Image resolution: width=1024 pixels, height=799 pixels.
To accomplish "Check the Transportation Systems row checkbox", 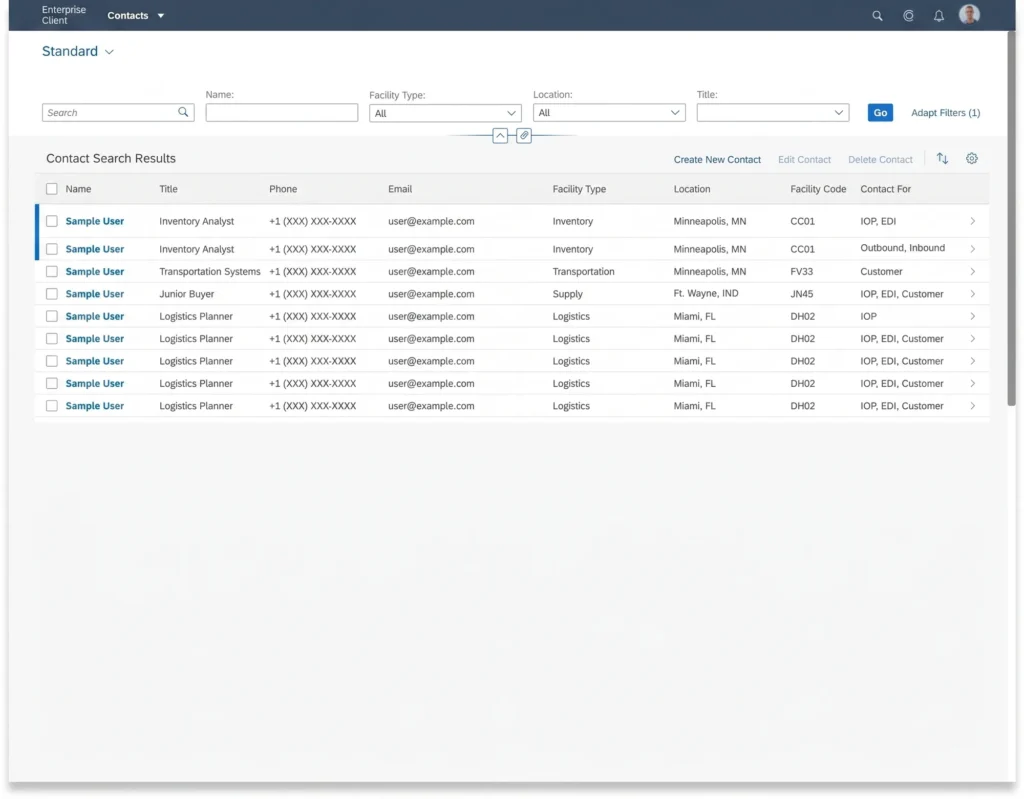I will [52, 272].
